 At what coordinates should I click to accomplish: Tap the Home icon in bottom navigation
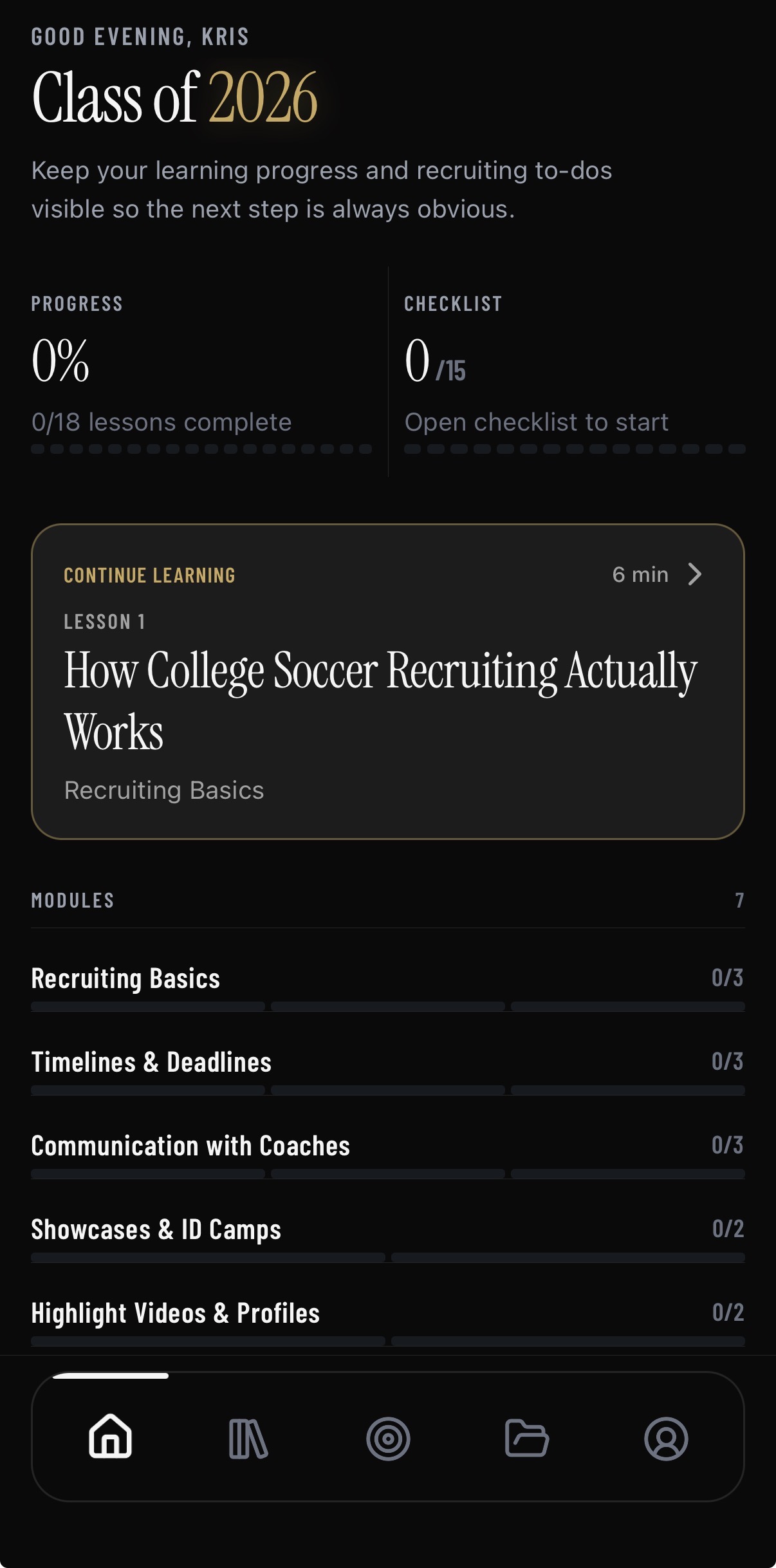[x=111, y=1437]
